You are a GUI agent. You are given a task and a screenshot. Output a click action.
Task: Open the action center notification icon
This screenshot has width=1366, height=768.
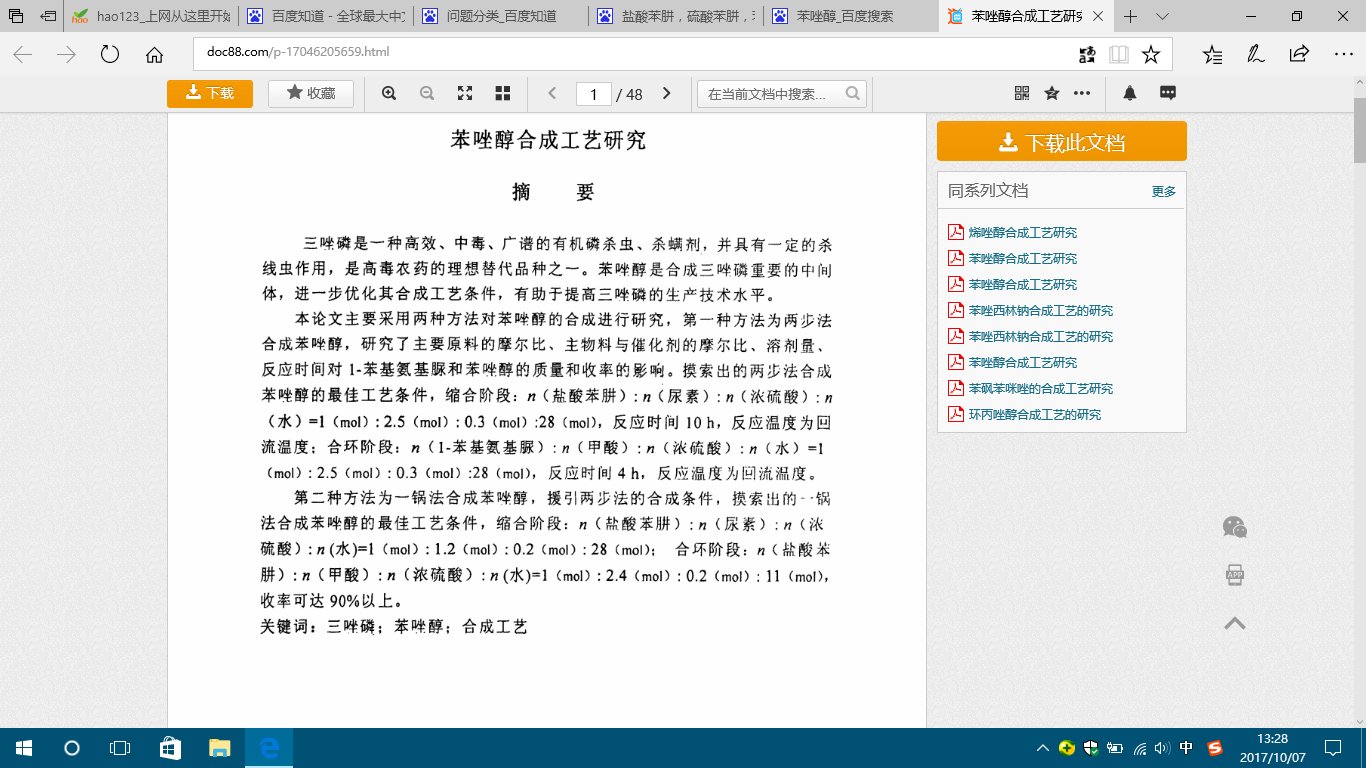click(1333, 748)
